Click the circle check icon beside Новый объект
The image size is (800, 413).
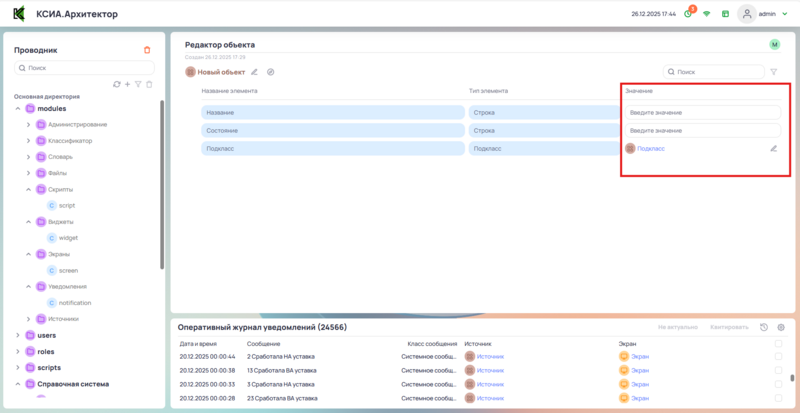(x=271, y=72)
